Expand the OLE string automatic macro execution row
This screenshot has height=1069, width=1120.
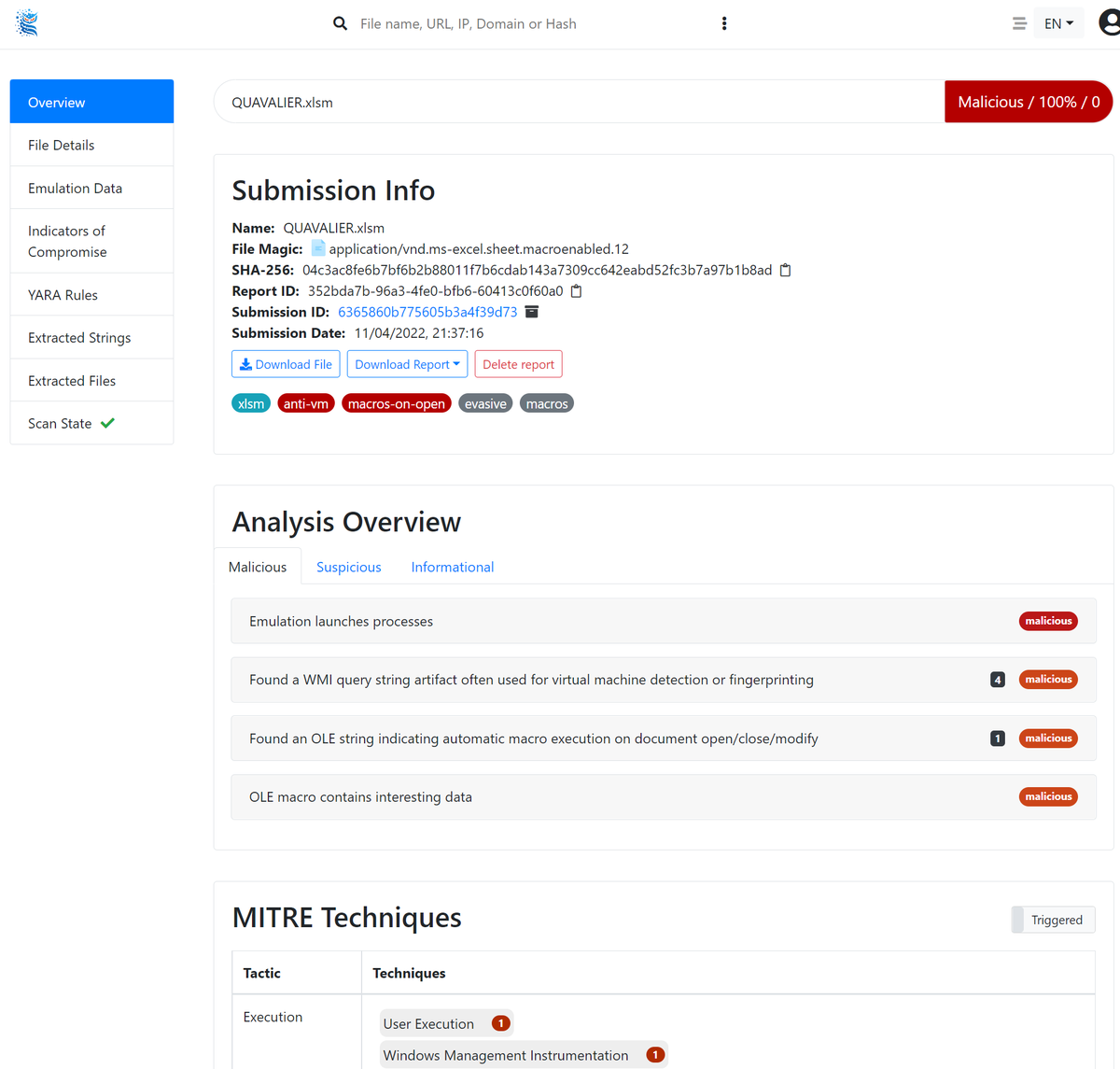coord(664,738)
